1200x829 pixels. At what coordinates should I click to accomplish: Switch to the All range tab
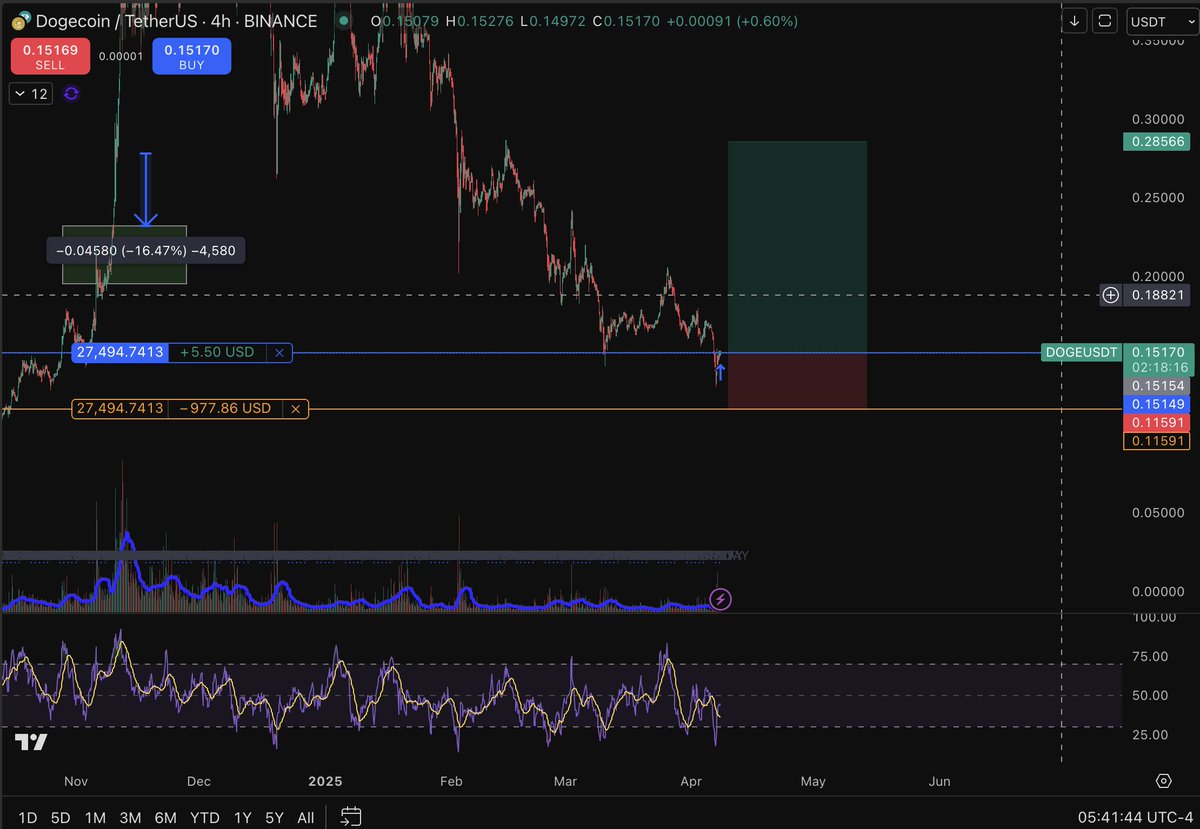(305, 817)
